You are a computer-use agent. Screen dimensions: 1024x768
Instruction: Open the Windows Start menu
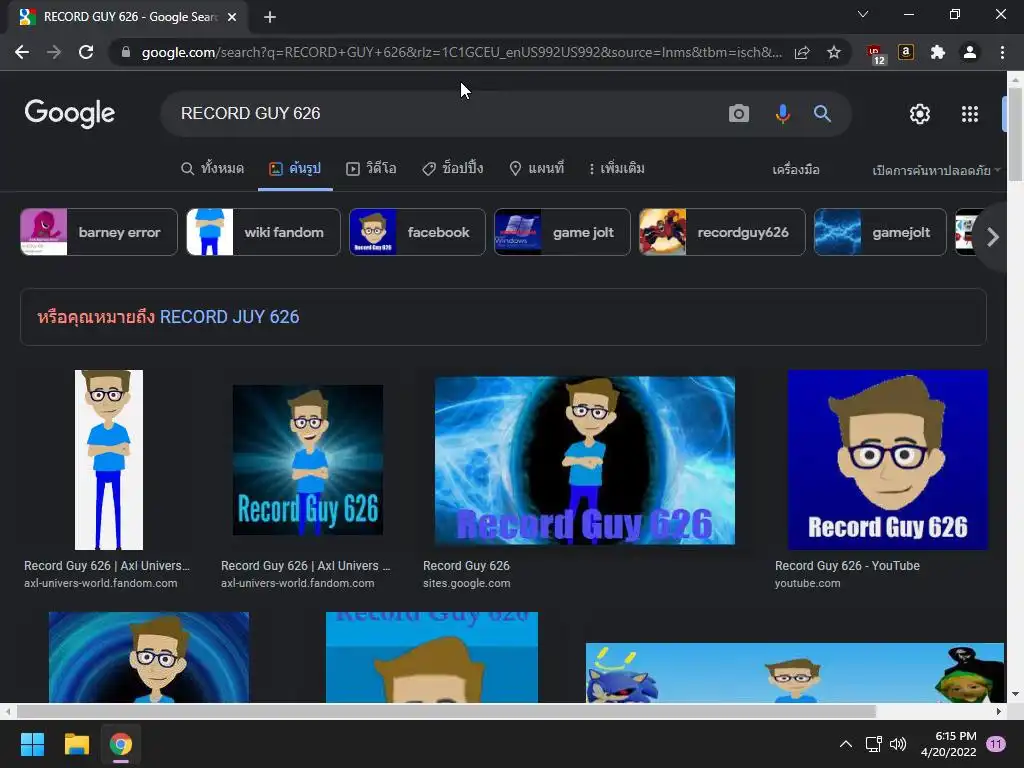(x=32, y=744)
